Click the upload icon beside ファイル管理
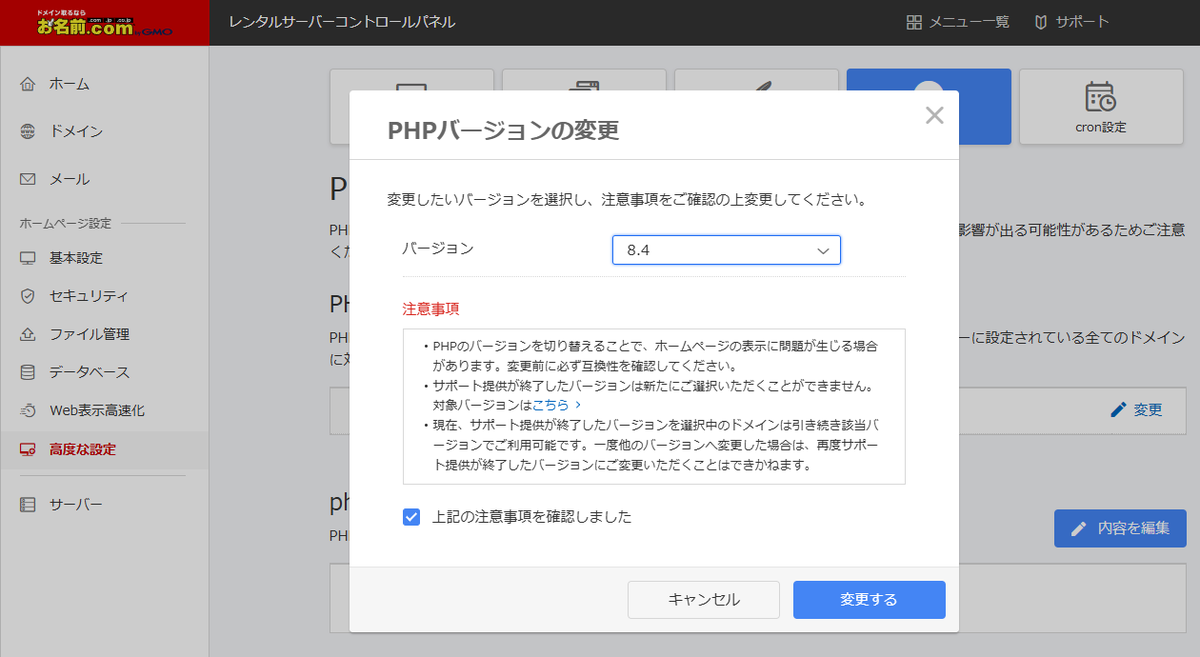Screen dimensions: 1200x657 click(x=28, y=334)
